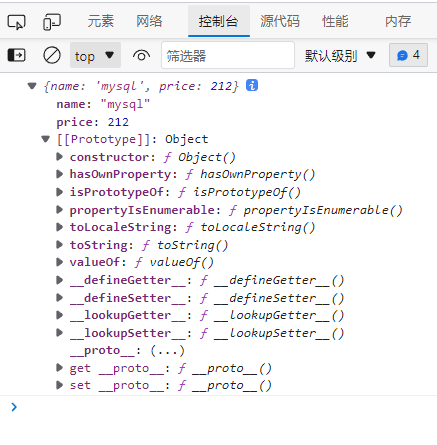Expand the valueOf function entry
This screenshot has width=437, height=445.
point(60,262)
